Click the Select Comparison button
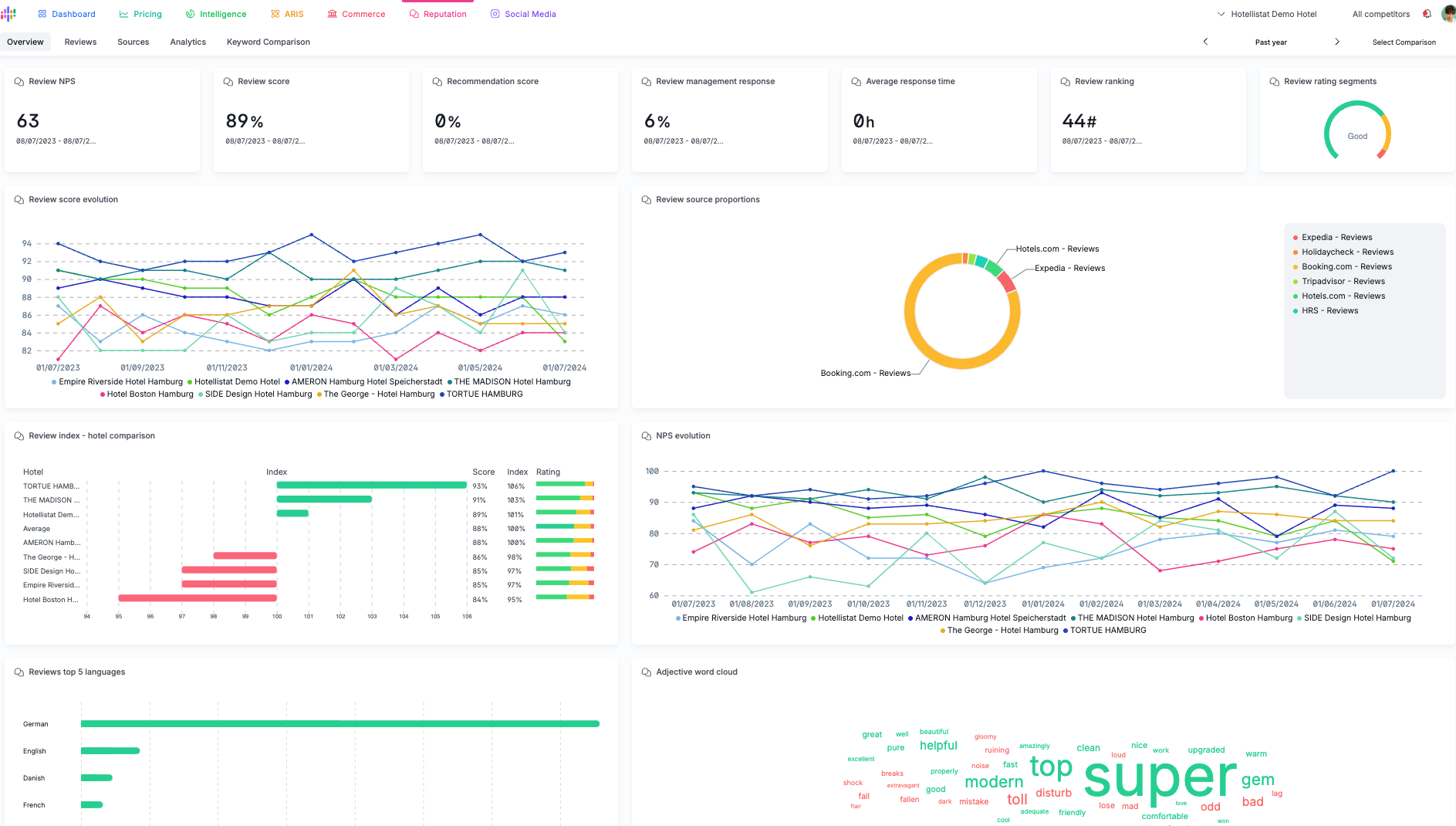The width and height of the screenshot is (1456, 826). pos(1404,42)
